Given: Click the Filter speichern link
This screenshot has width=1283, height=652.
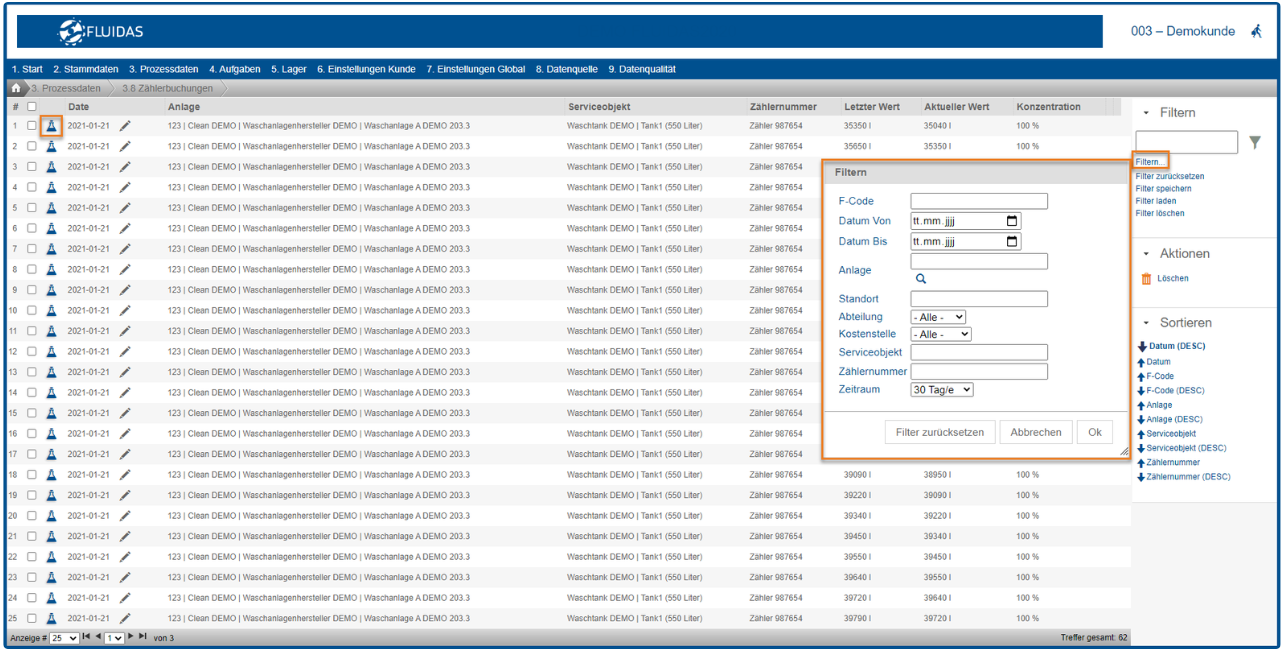Looking at the screenshot, I should (1163, 188).
